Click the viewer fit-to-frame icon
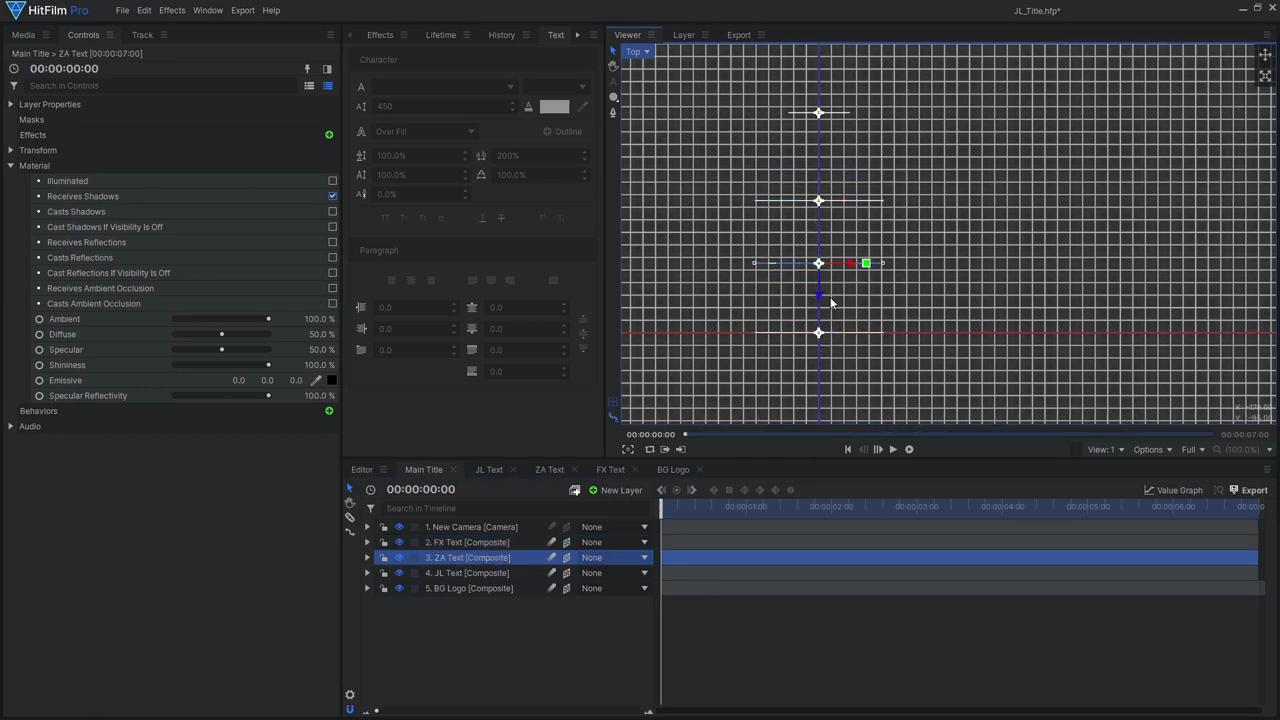Screen dimensions: 1280x720 (x=1265, y=76)
